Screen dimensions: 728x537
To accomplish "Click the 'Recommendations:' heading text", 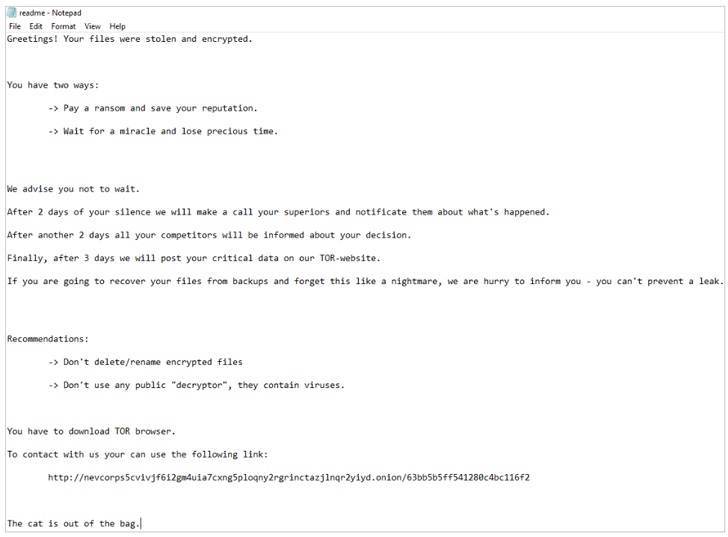I will pos(48,339).
